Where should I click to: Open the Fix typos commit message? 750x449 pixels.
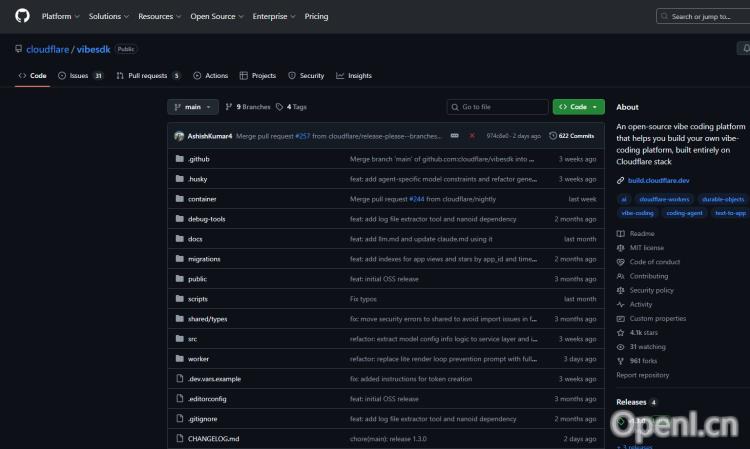363,299
